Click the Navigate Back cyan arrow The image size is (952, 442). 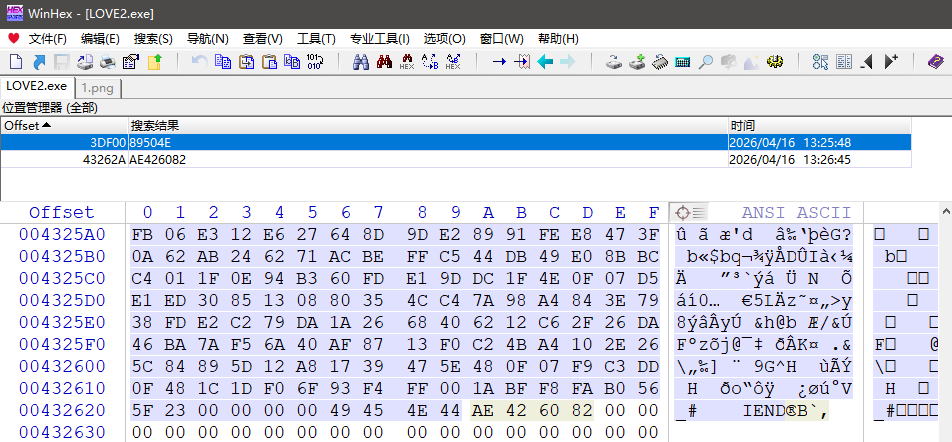point(545,62)
